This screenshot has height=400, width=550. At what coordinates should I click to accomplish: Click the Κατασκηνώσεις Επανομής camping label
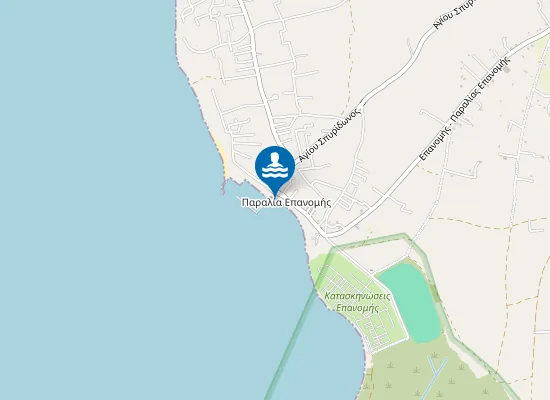(357, 302)
